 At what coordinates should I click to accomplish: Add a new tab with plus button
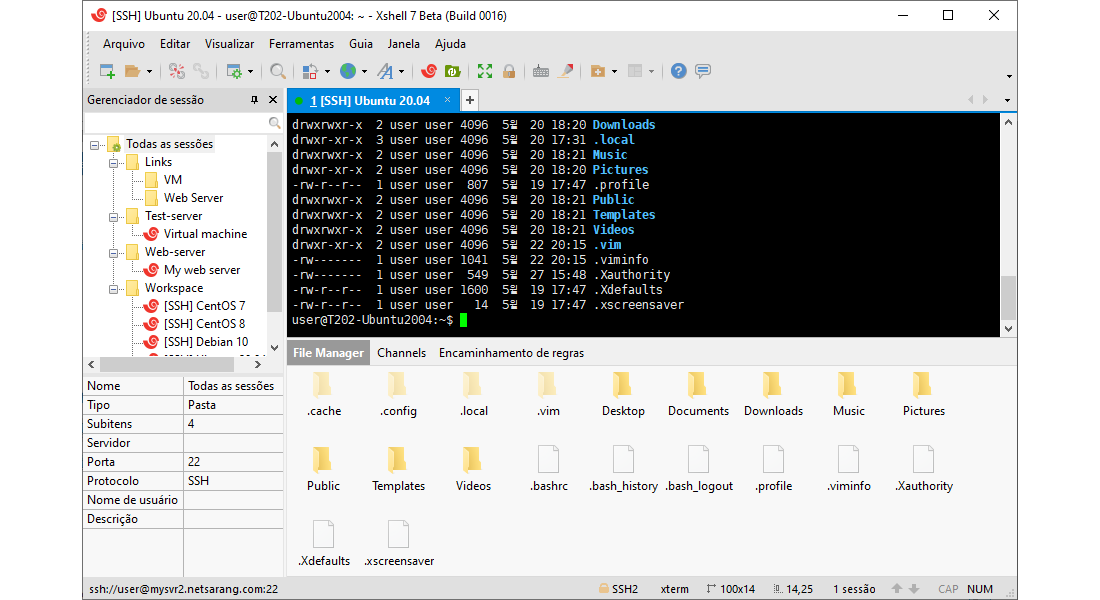pyautogui.click(x=470, y=100)
